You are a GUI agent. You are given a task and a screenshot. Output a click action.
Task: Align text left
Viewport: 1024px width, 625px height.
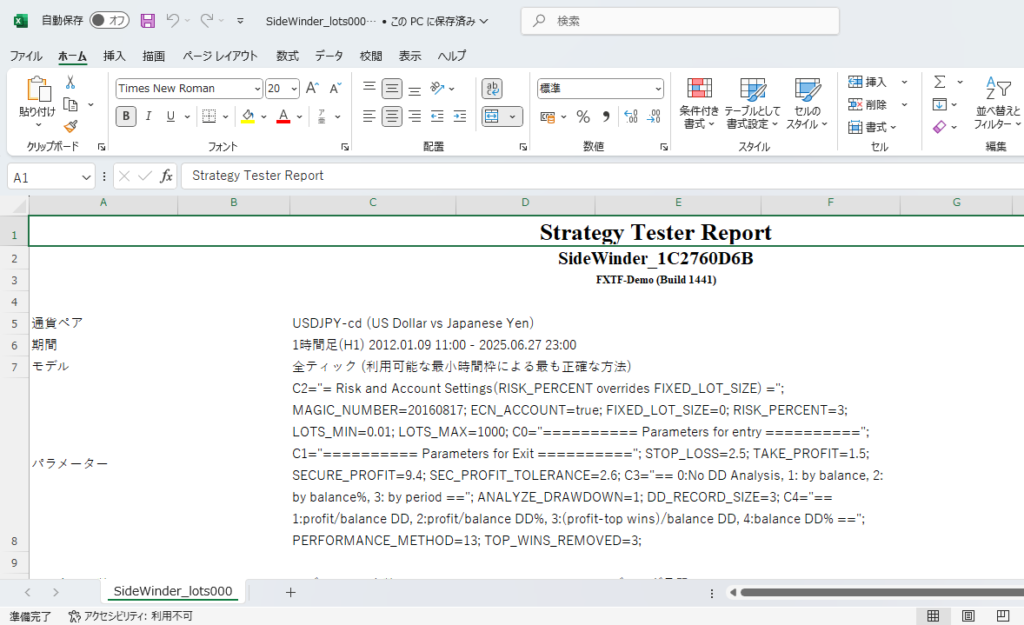pyautogui.click(x=369, y=116)
